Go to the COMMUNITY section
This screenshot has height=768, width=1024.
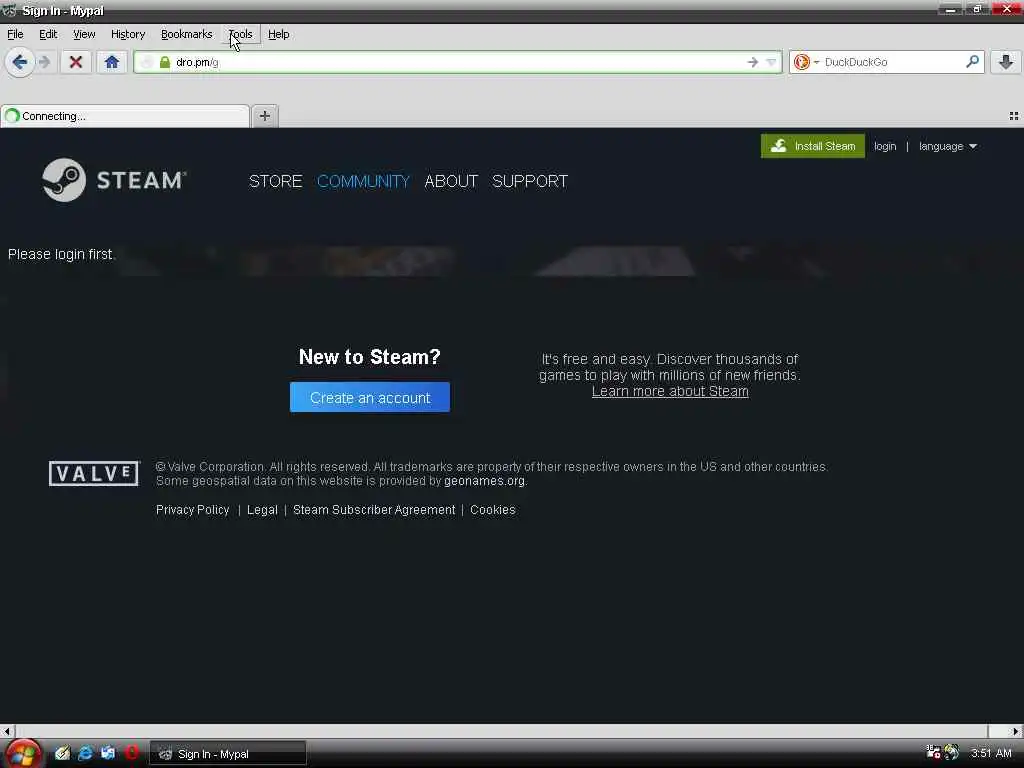[x=363, y=181]
